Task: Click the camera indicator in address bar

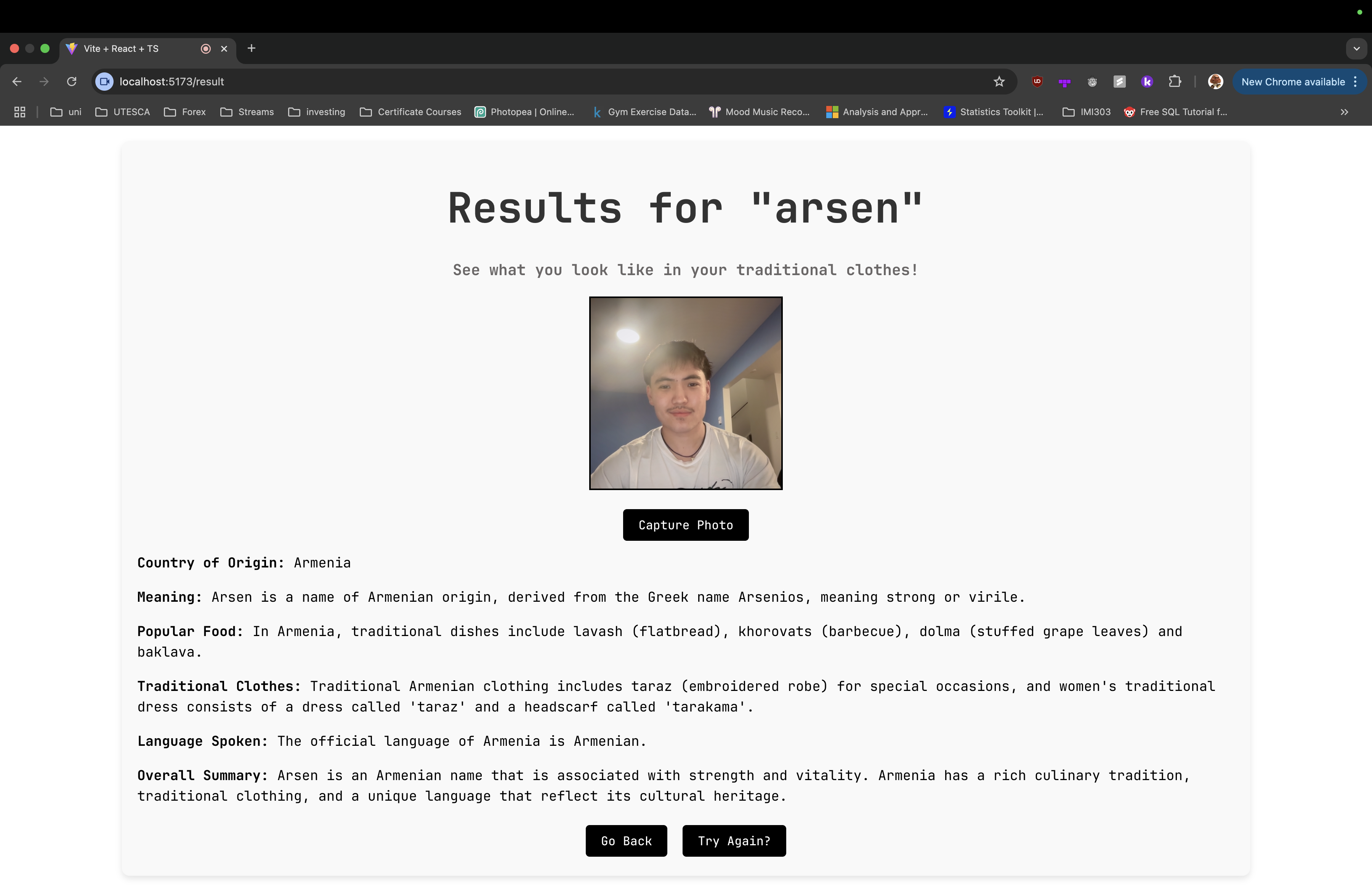Action: pyautogui.click(x=104, y=82)
